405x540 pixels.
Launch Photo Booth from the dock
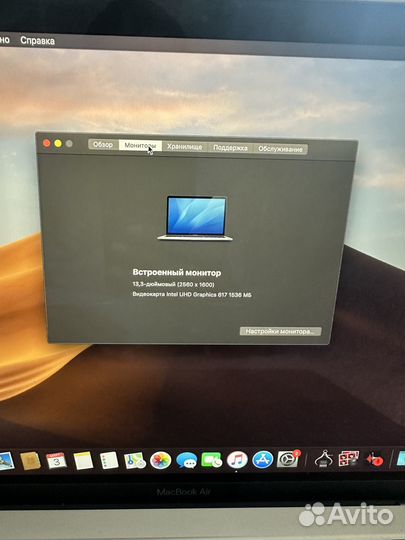349,459
